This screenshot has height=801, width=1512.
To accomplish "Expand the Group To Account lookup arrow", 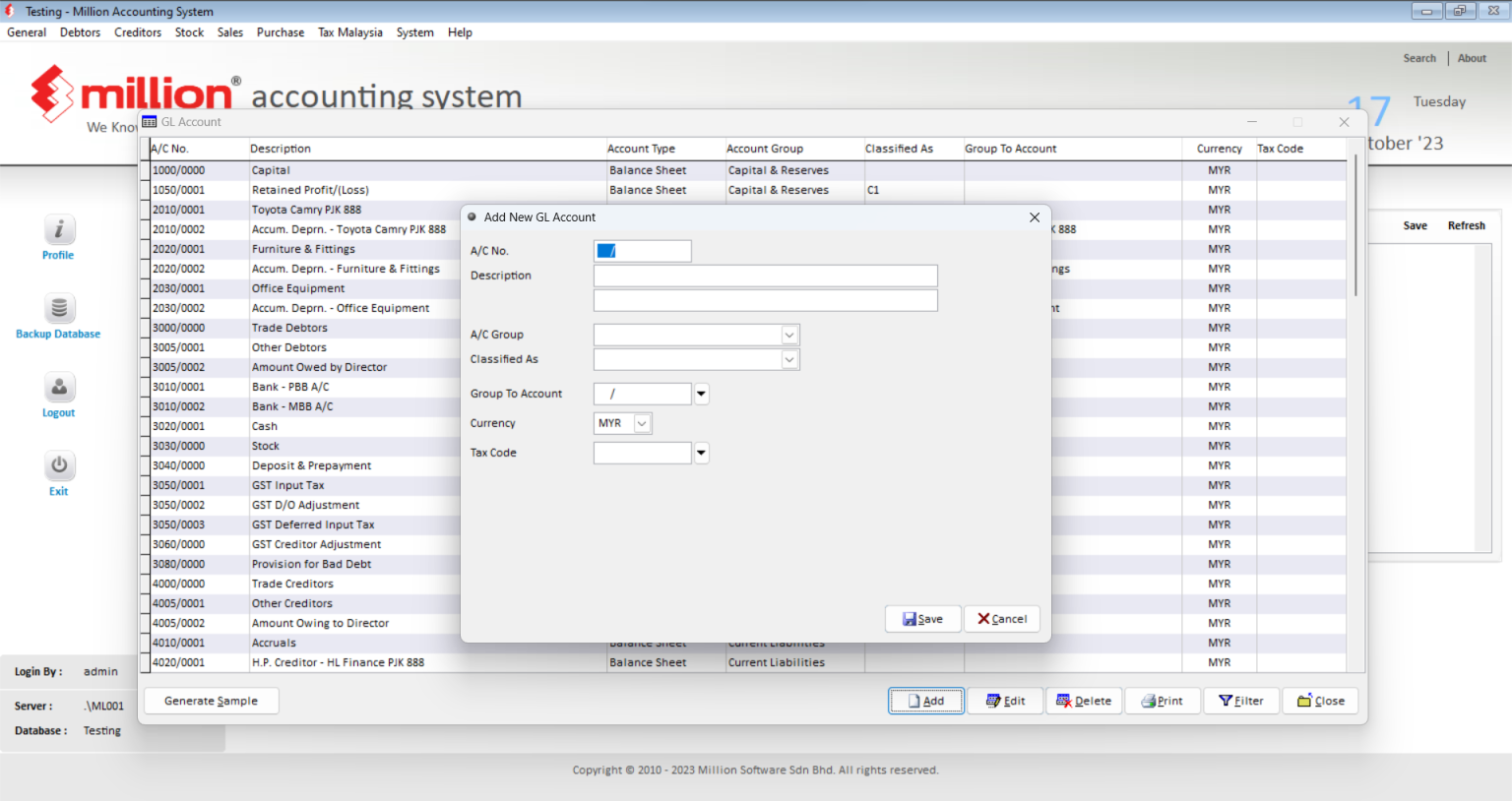I will [701, 394].
